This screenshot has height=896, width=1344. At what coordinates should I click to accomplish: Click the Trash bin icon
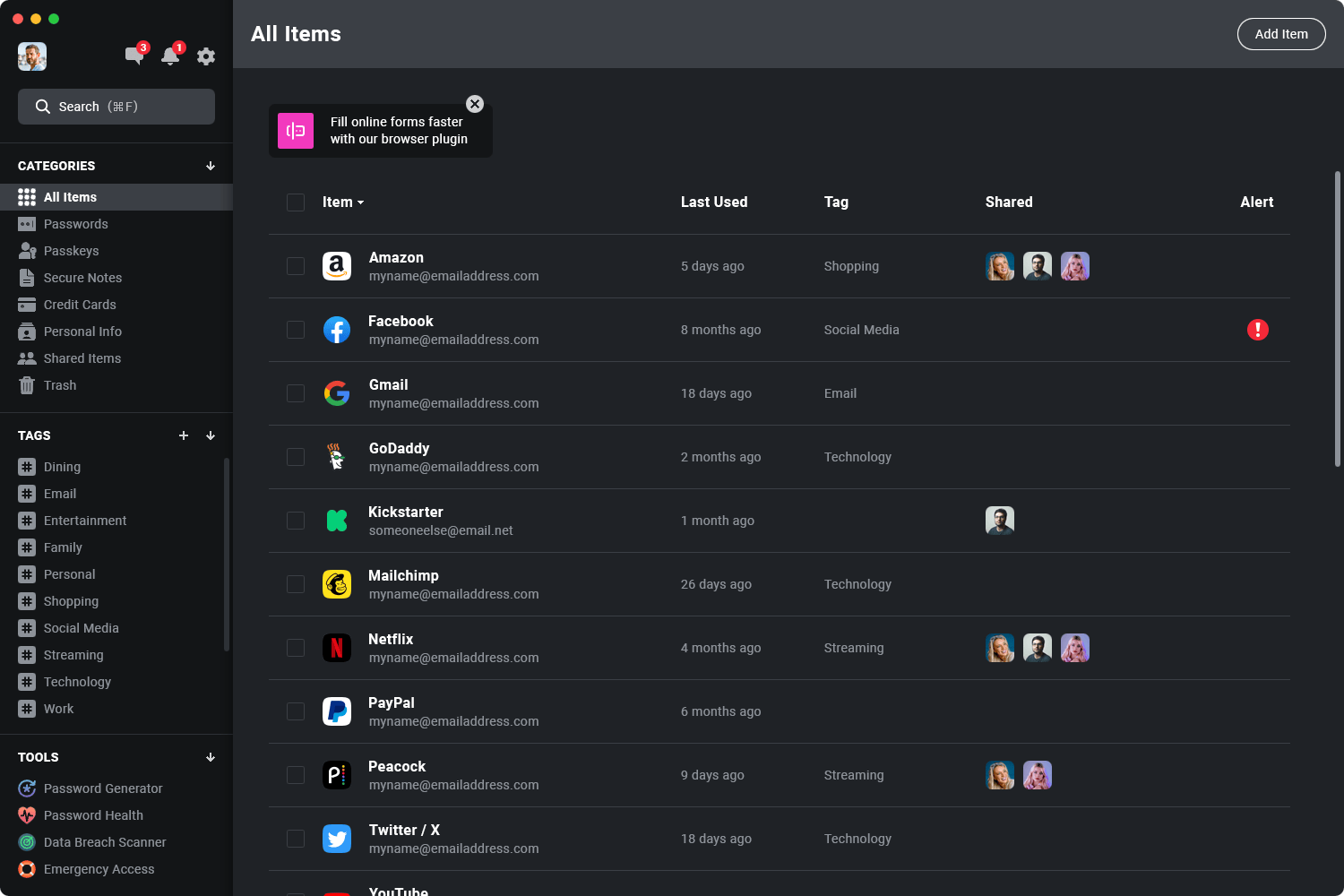click(27, 385)
